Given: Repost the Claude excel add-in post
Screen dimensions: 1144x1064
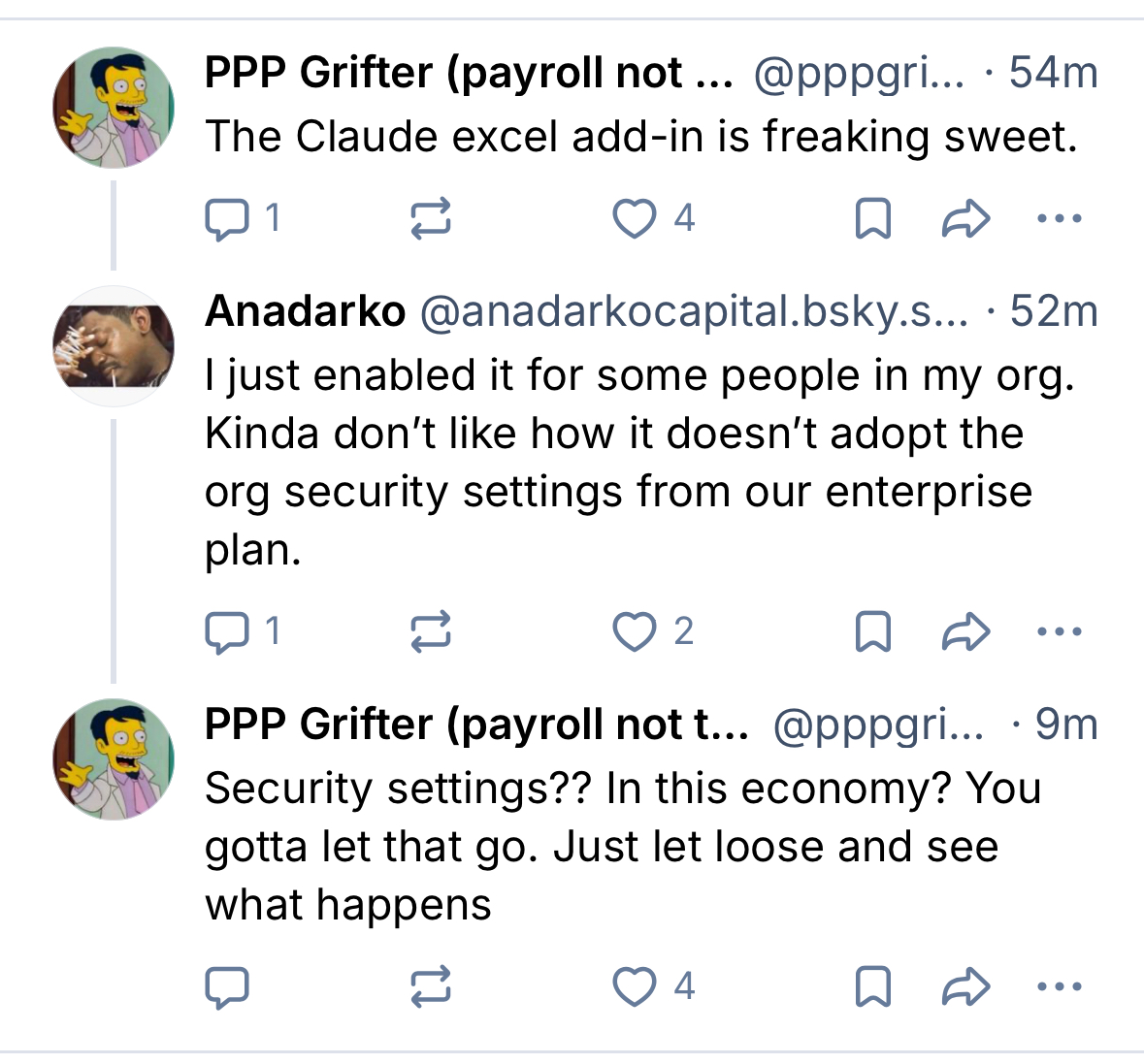Looking at the screenshot, I should point(430,218).
